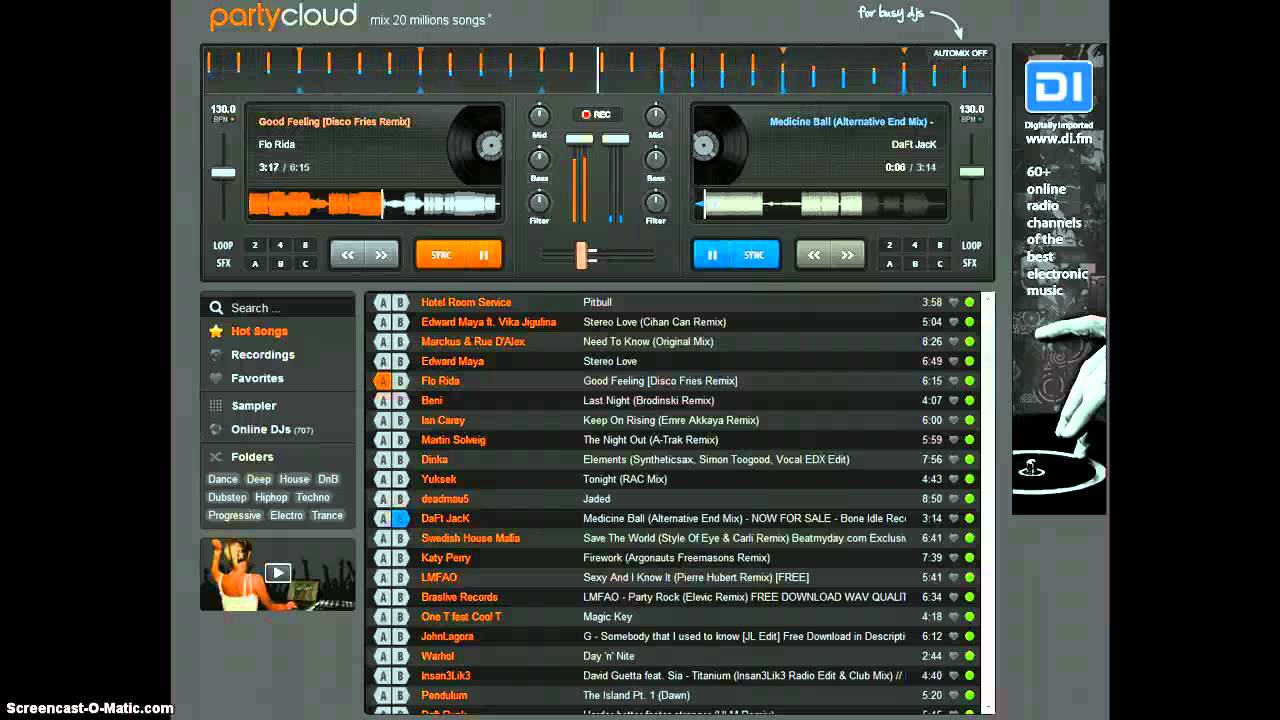The width and height of the screenshot is (1280, 720).
Task: Pause the right deck playback
Action: pos(712,255)
